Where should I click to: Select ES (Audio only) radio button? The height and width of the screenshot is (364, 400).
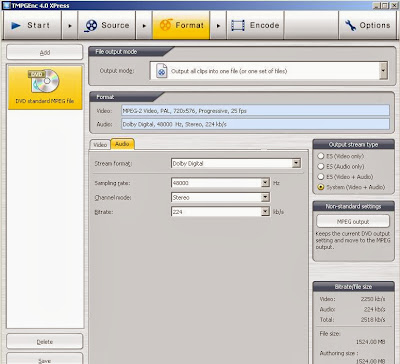click(321, 166)
